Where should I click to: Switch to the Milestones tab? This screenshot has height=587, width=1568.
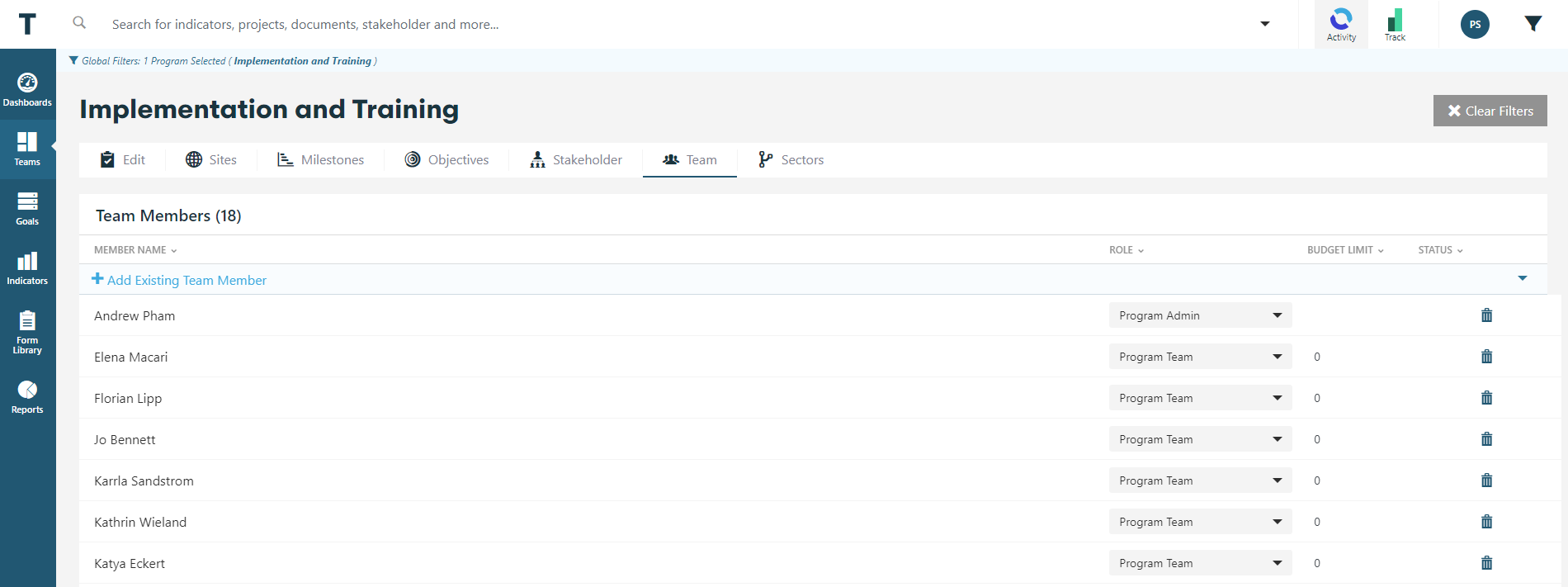coord(321,160)
